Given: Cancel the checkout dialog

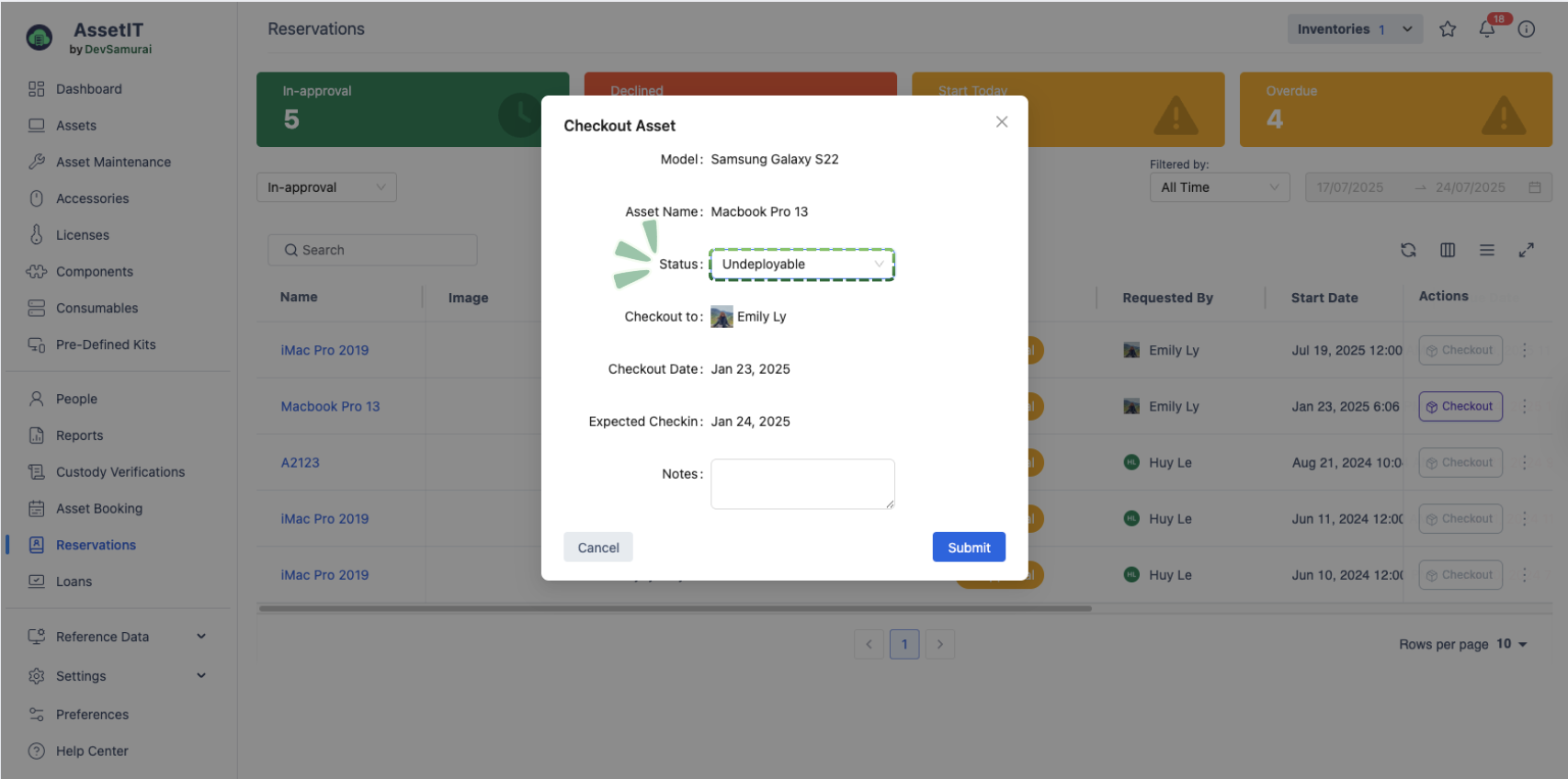Looking at the screenshot, I should coord(598,548).
